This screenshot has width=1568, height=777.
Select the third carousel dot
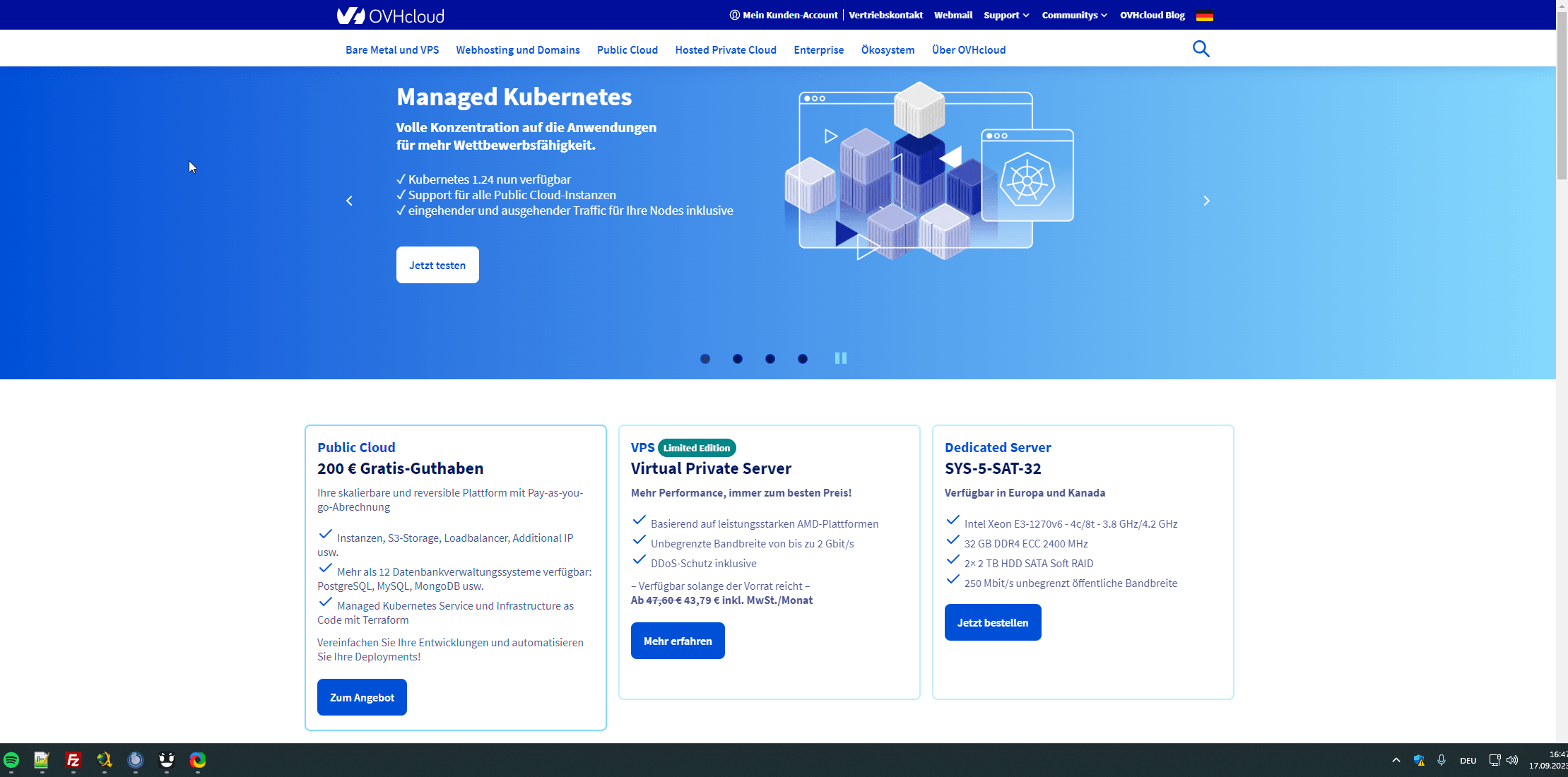tap(770, 359)
